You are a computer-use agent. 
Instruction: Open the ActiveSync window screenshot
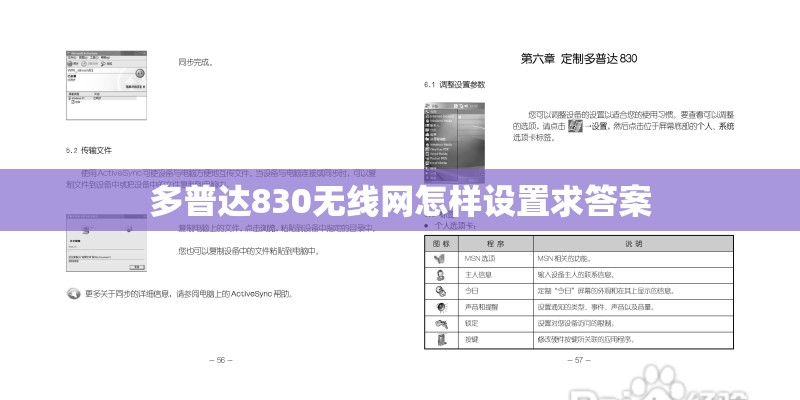point(106,85)
